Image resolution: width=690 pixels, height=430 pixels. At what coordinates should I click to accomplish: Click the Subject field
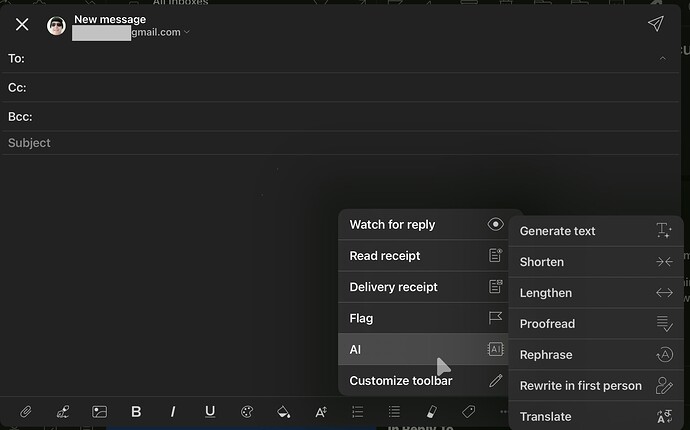[341, 143]
